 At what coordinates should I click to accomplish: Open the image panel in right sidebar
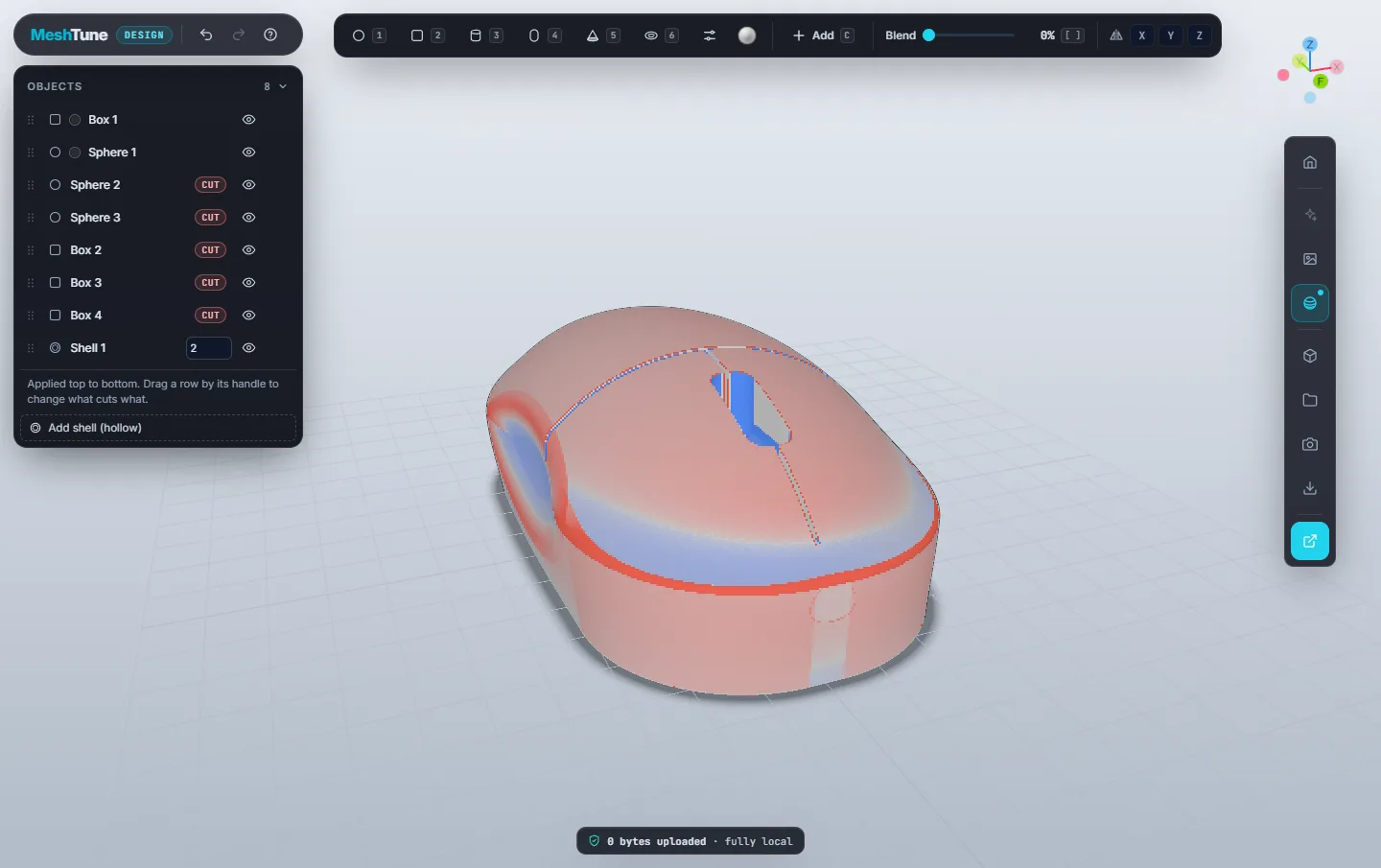point(1310,259)
